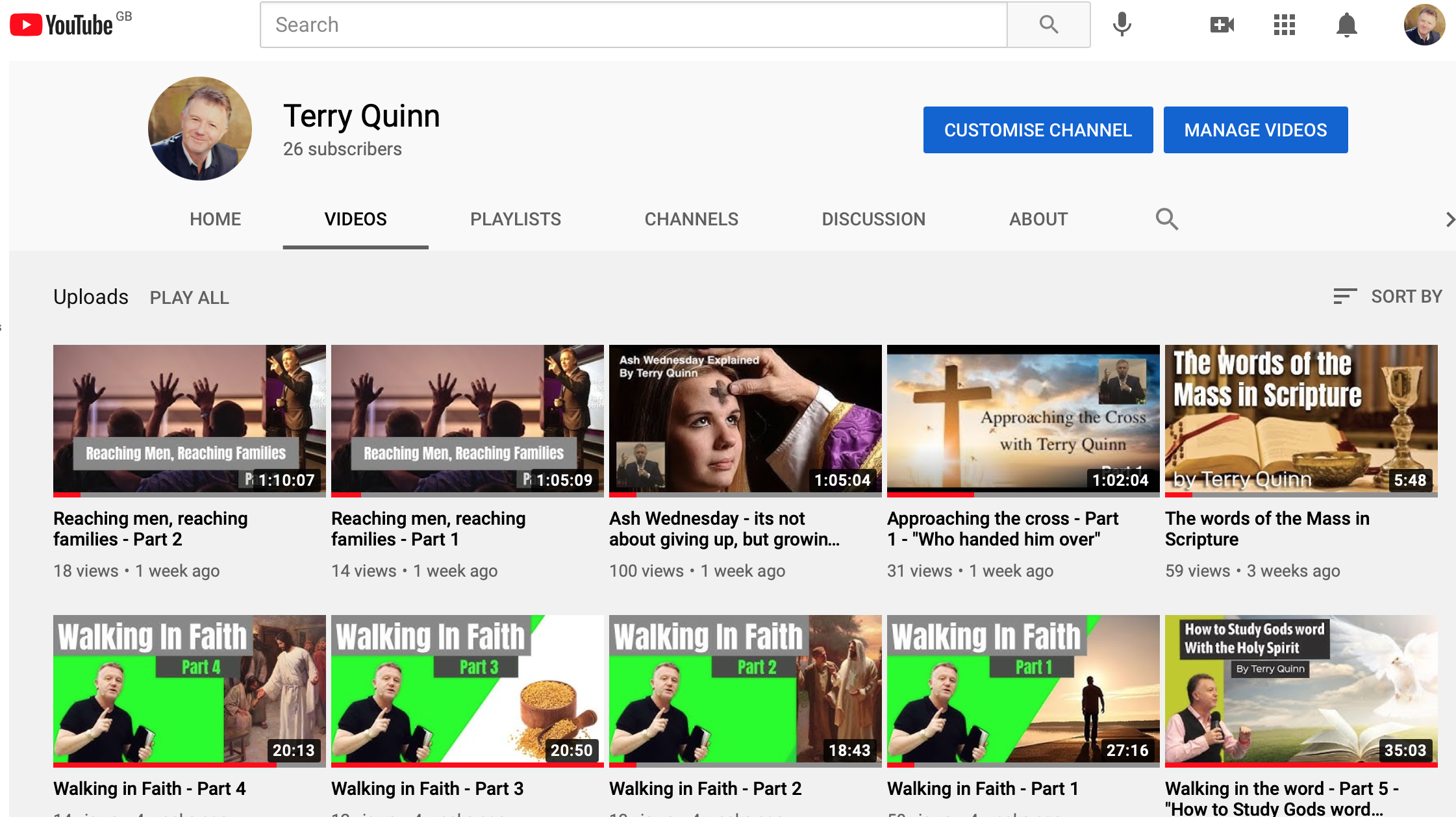Click the Play All link
This screenshot has height=817, width=1456.
click(189, 297)
